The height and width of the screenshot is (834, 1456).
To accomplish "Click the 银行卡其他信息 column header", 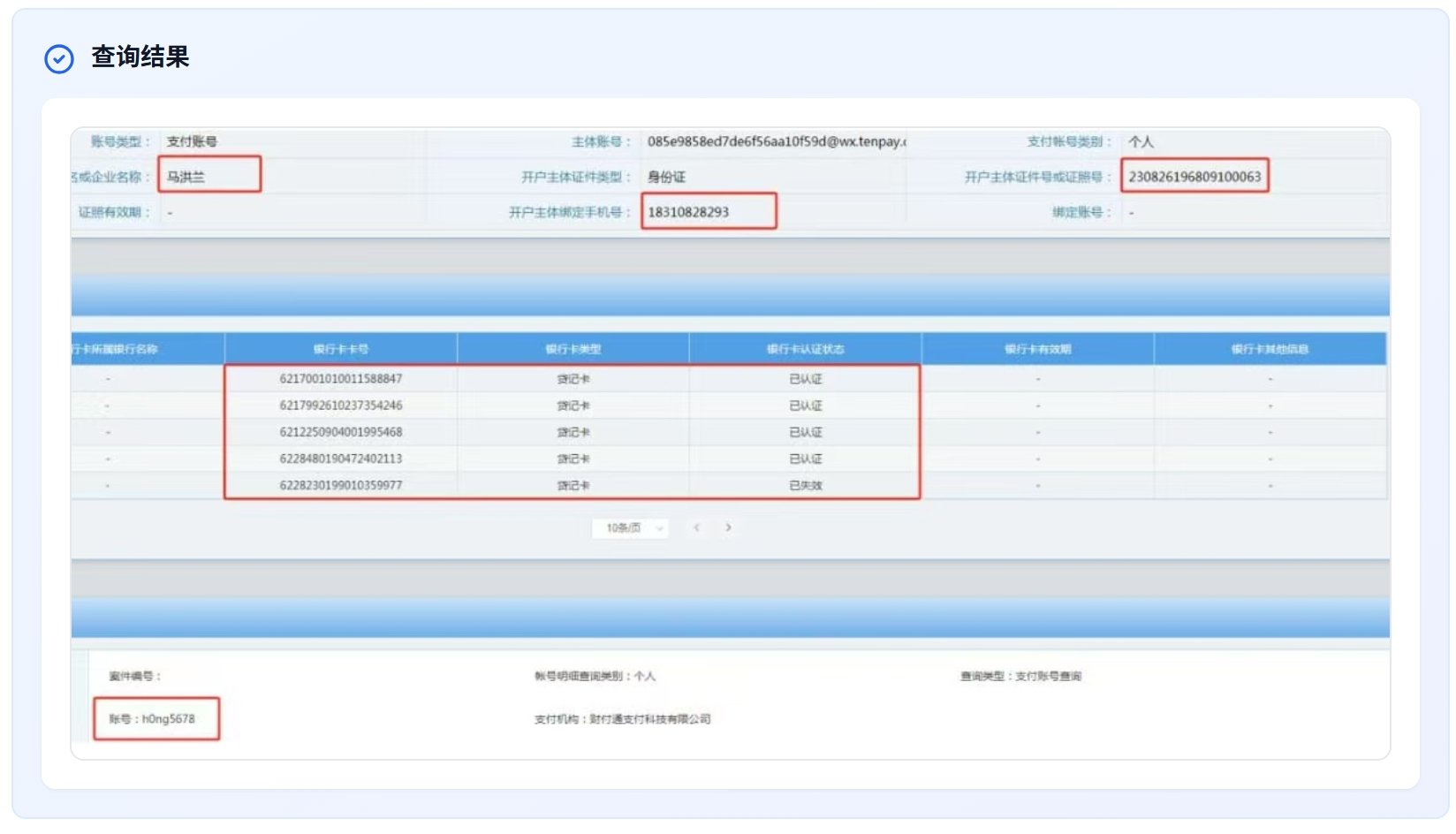I will click(x=1270, y=349).
